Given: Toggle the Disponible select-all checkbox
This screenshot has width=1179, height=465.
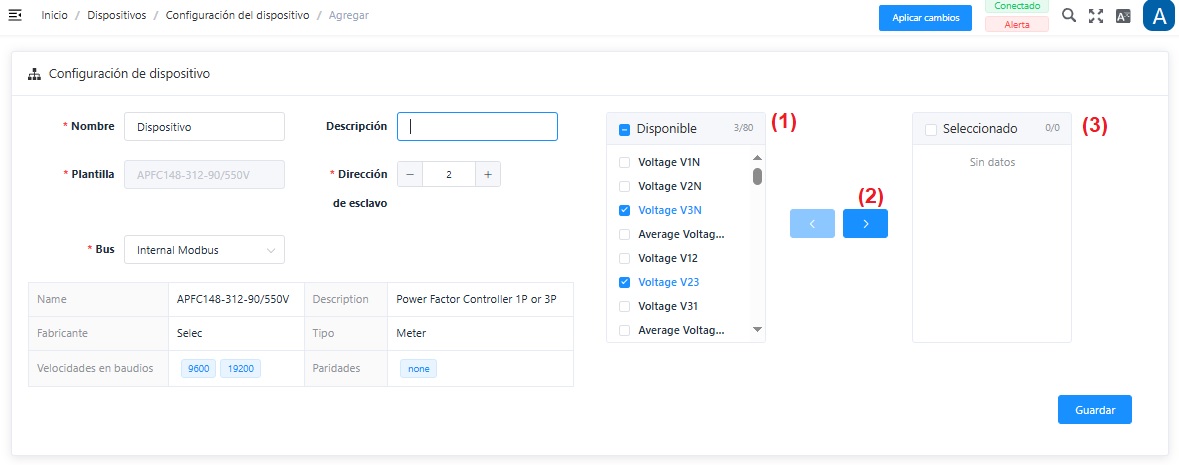Looking at the screenshot, I should (x=625, y=129).
